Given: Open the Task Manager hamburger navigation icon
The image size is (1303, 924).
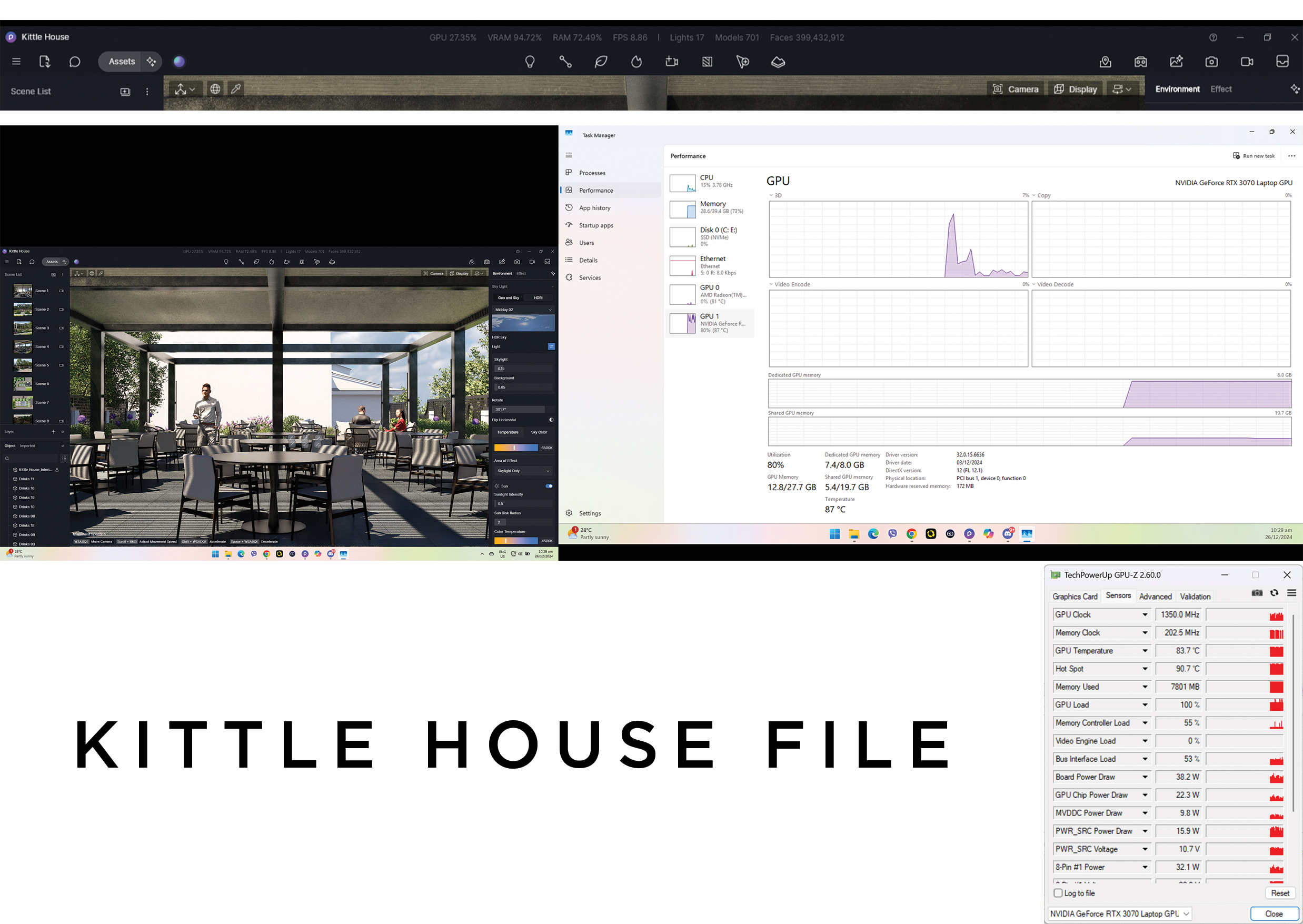Looking at the screenshot, I should (569, 155).
